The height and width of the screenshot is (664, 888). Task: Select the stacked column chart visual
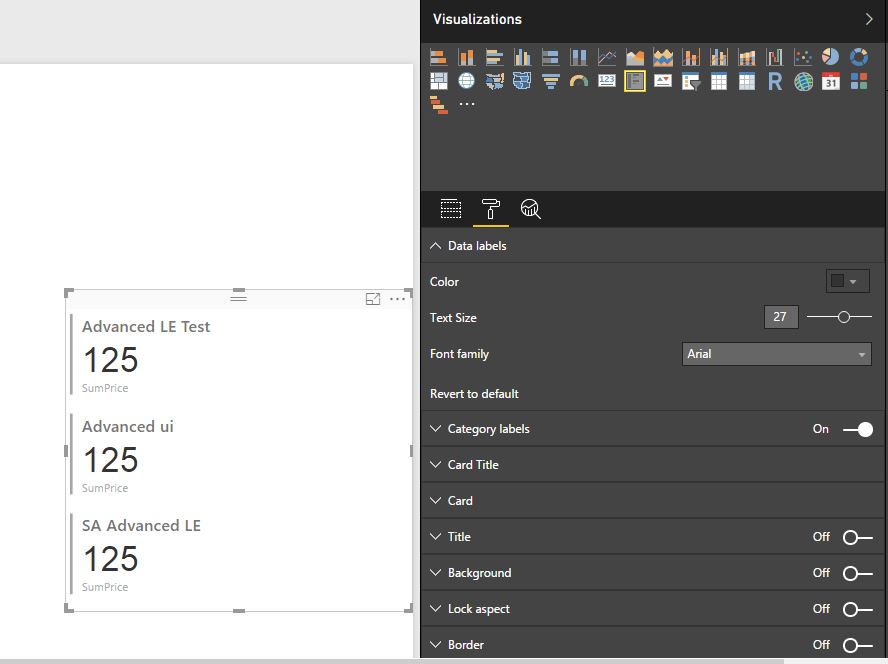[x=467, y=57]
